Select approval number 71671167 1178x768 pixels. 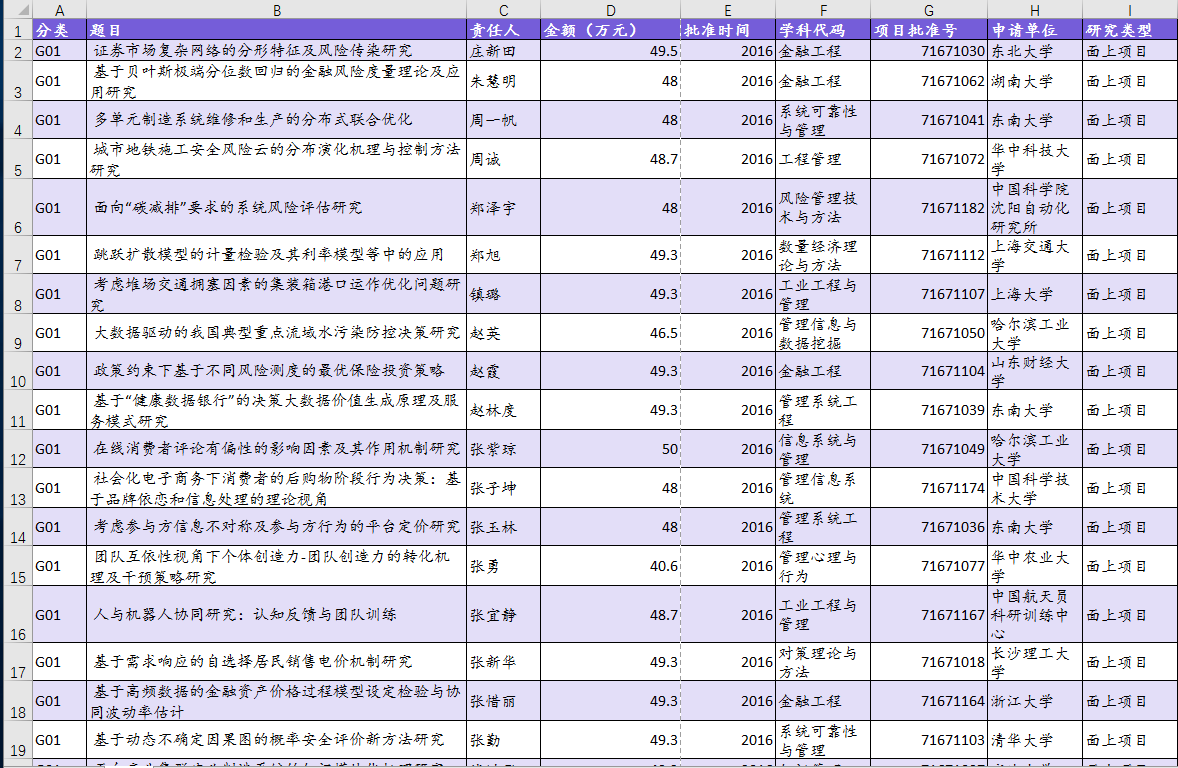coord(929,615)
